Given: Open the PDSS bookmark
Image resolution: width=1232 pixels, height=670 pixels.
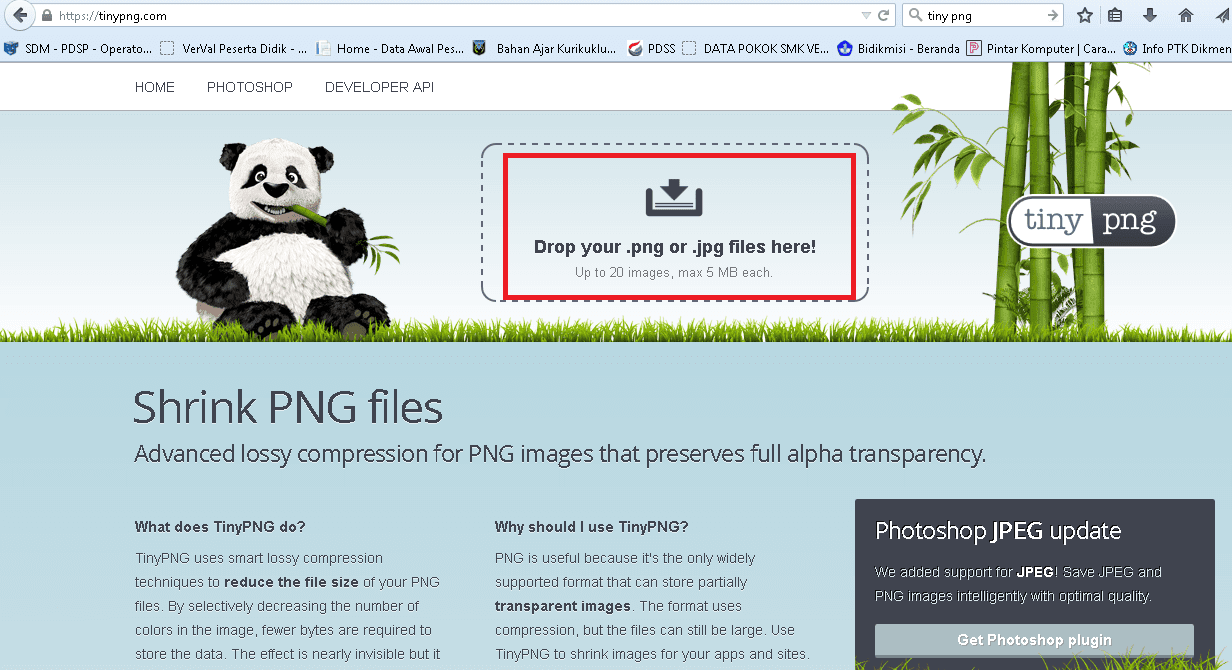Looking at the screenshot, I should pos(652,48).
